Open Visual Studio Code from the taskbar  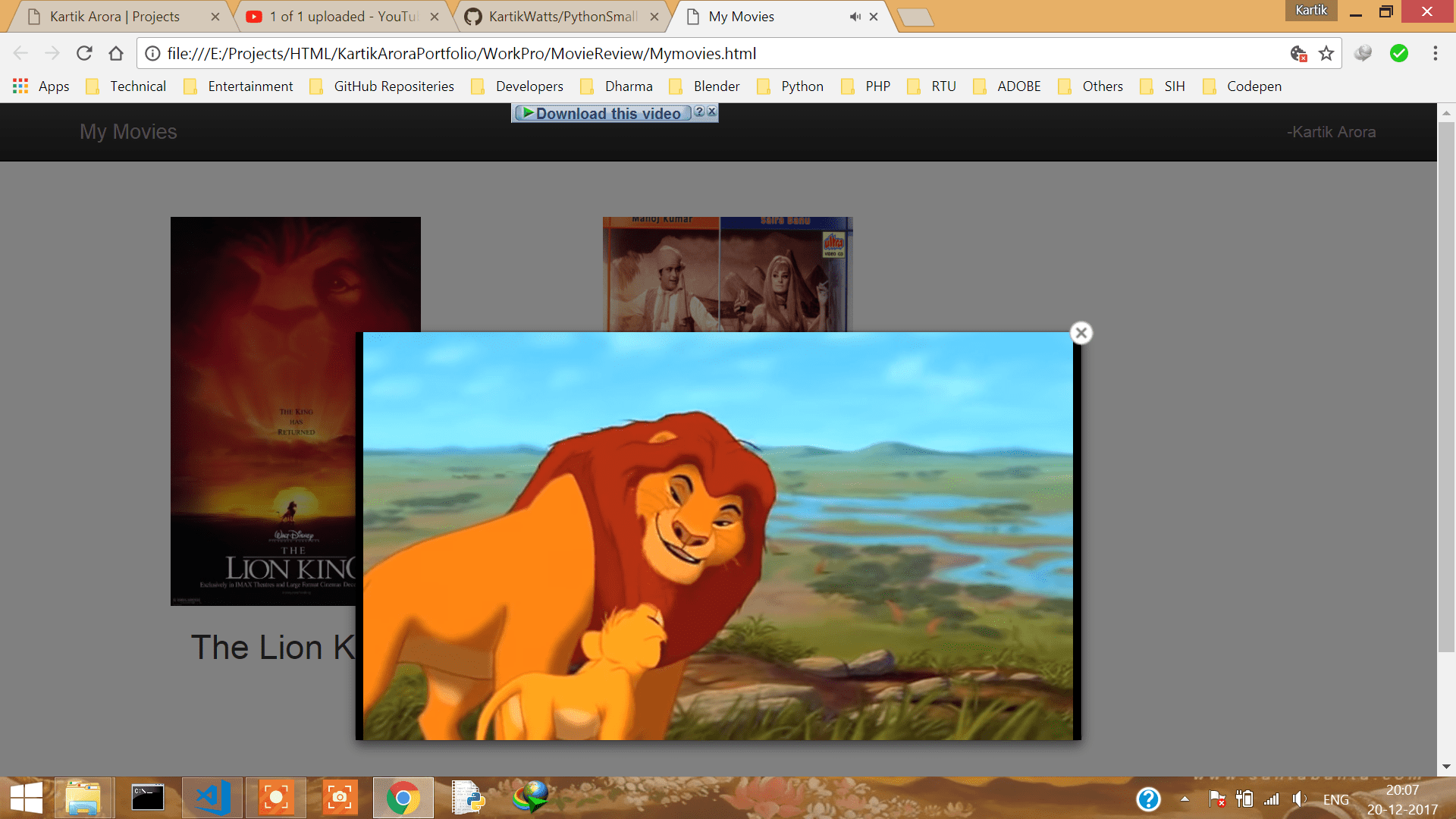(x=212, y=798)
